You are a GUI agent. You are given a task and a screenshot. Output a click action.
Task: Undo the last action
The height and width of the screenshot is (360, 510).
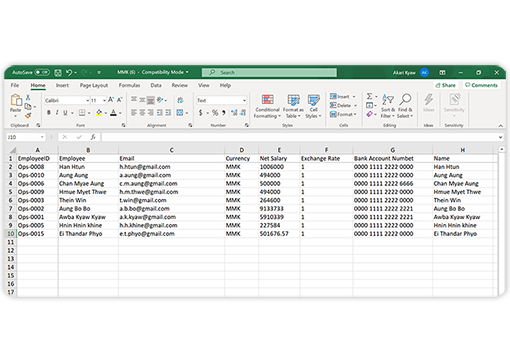[69, 72]
